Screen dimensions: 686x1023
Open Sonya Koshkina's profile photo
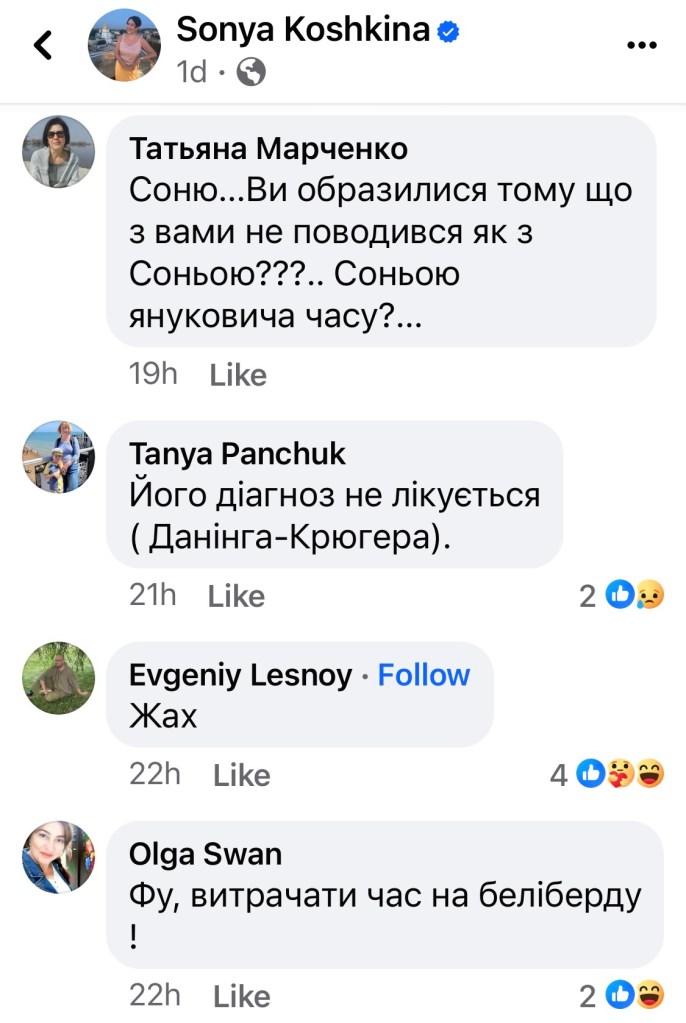124,45
